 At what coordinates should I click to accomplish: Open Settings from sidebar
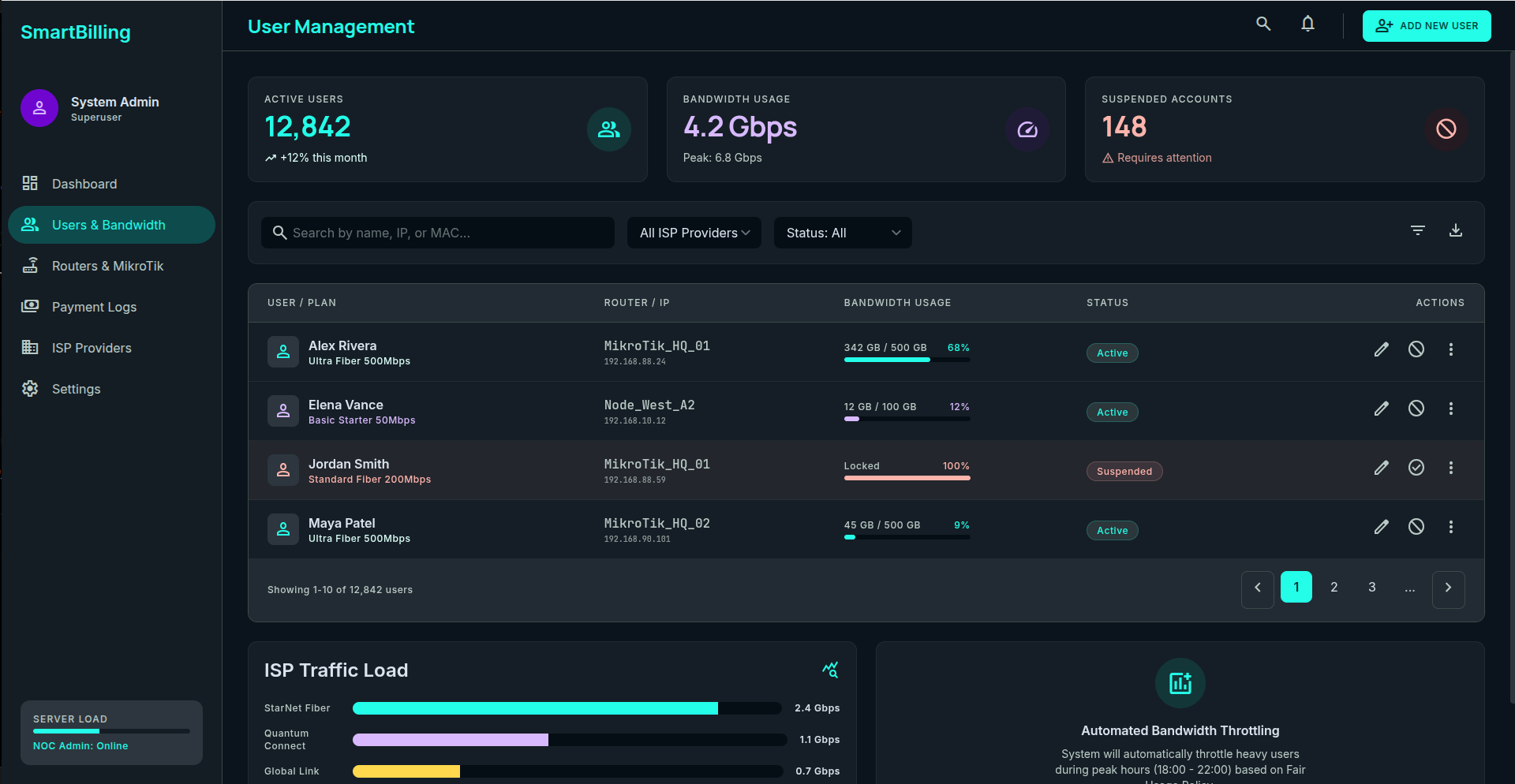click(111, 389)
